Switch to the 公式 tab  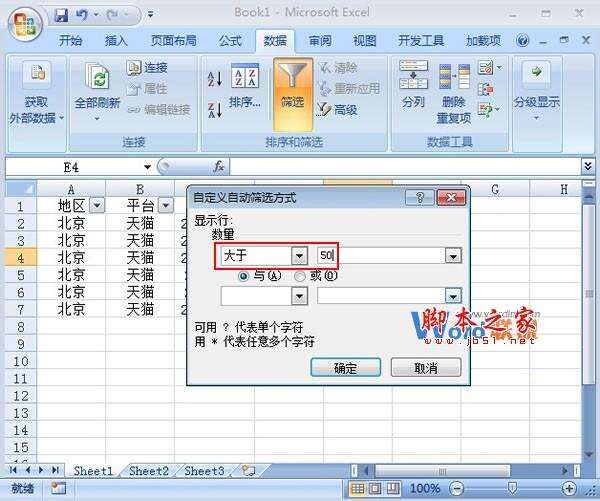click(230, 41)
